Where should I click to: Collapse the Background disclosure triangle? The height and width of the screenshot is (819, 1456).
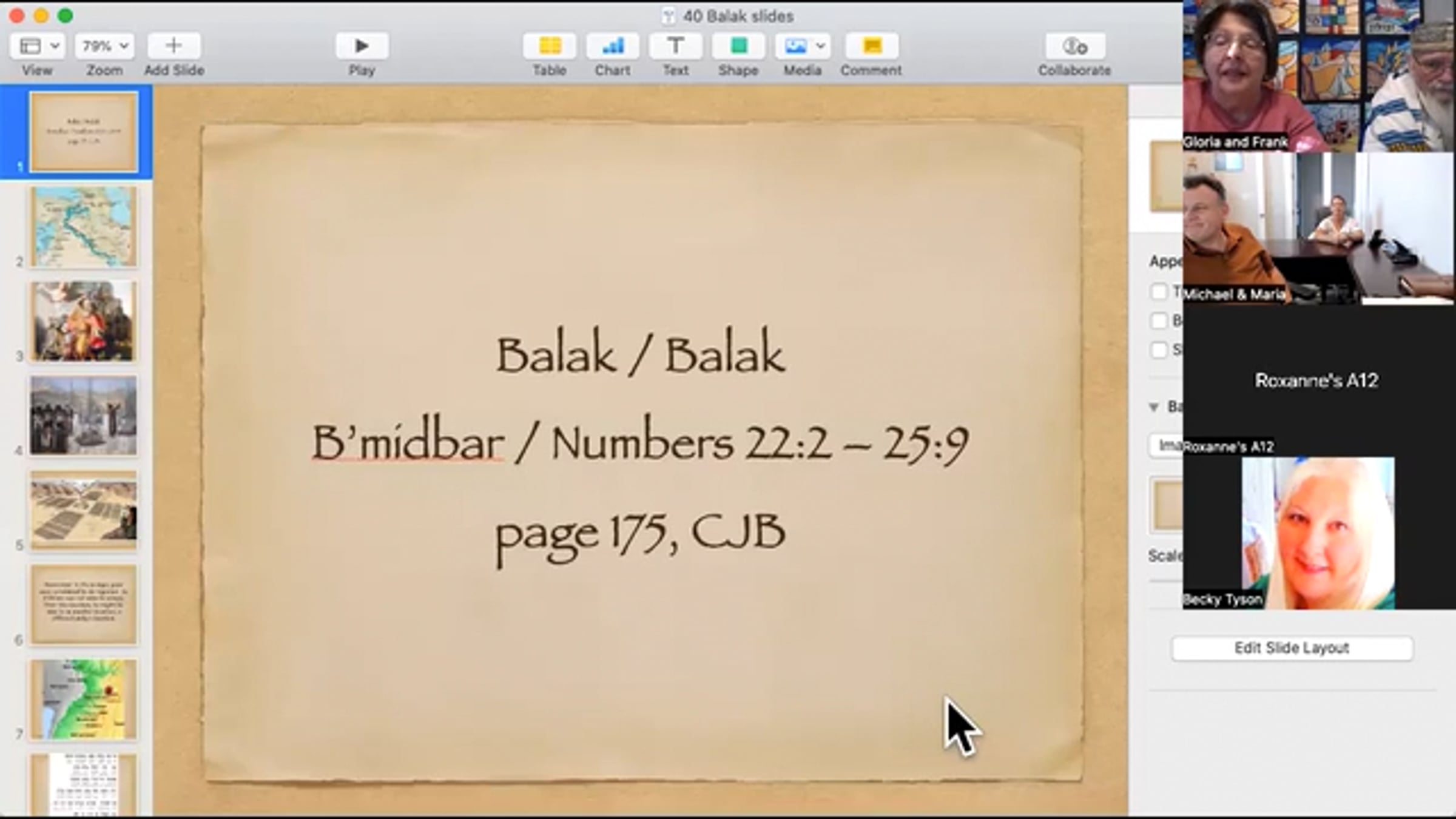coord(1154,406)
